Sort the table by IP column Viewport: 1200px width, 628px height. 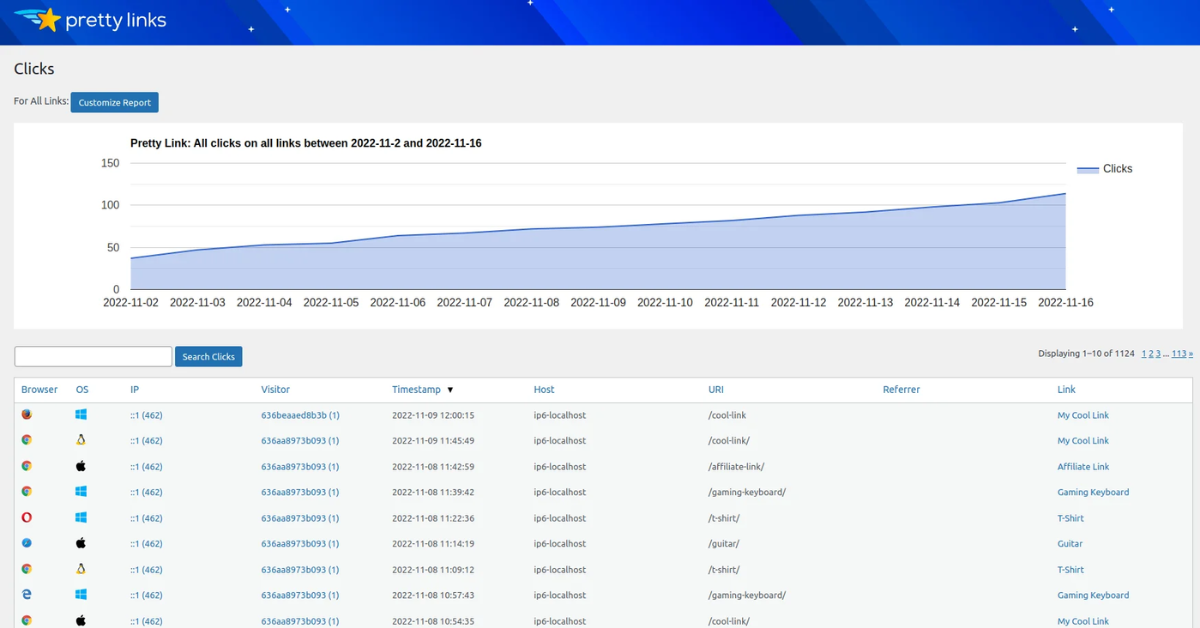pyautogui.click(x=134, y=389)
